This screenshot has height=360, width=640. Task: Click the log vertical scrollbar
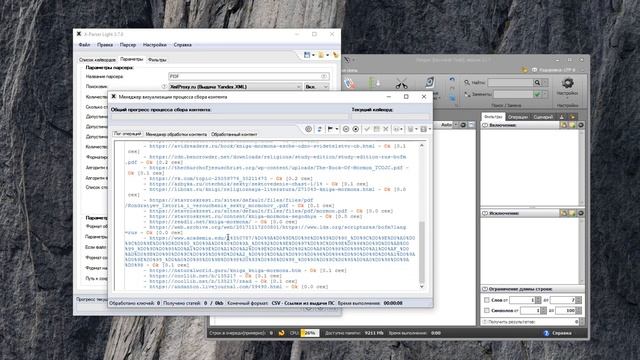[x=422, y=216]
